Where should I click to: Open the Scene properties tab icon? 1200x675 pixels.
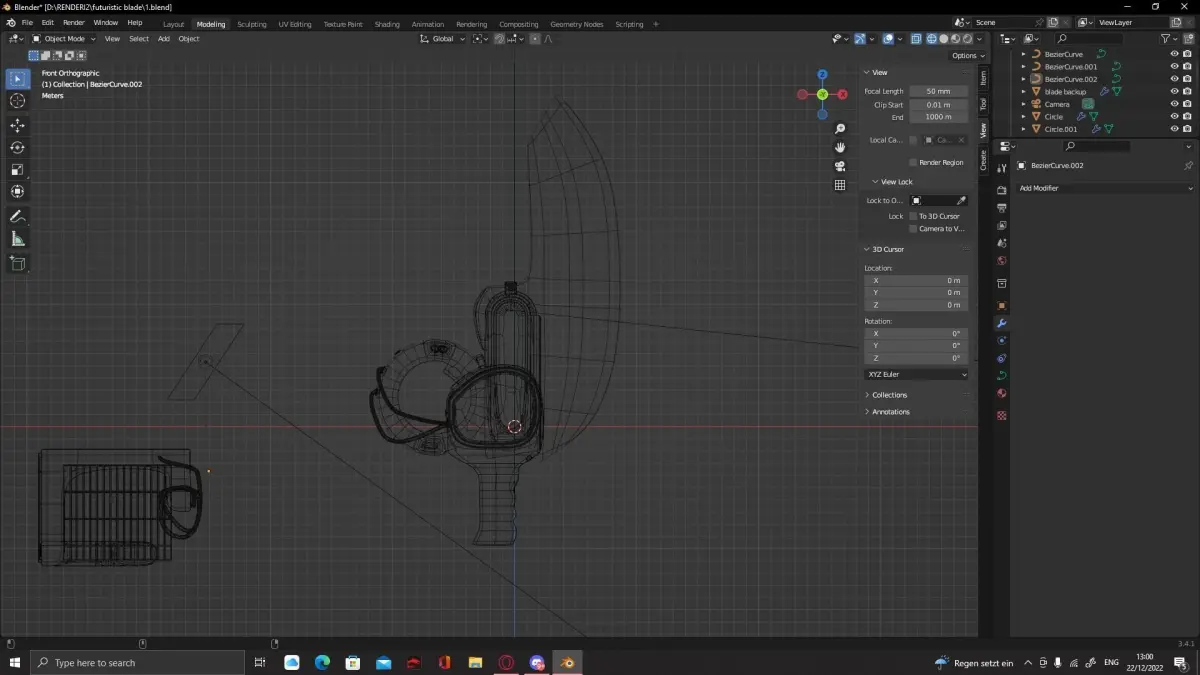(1002, 244)
